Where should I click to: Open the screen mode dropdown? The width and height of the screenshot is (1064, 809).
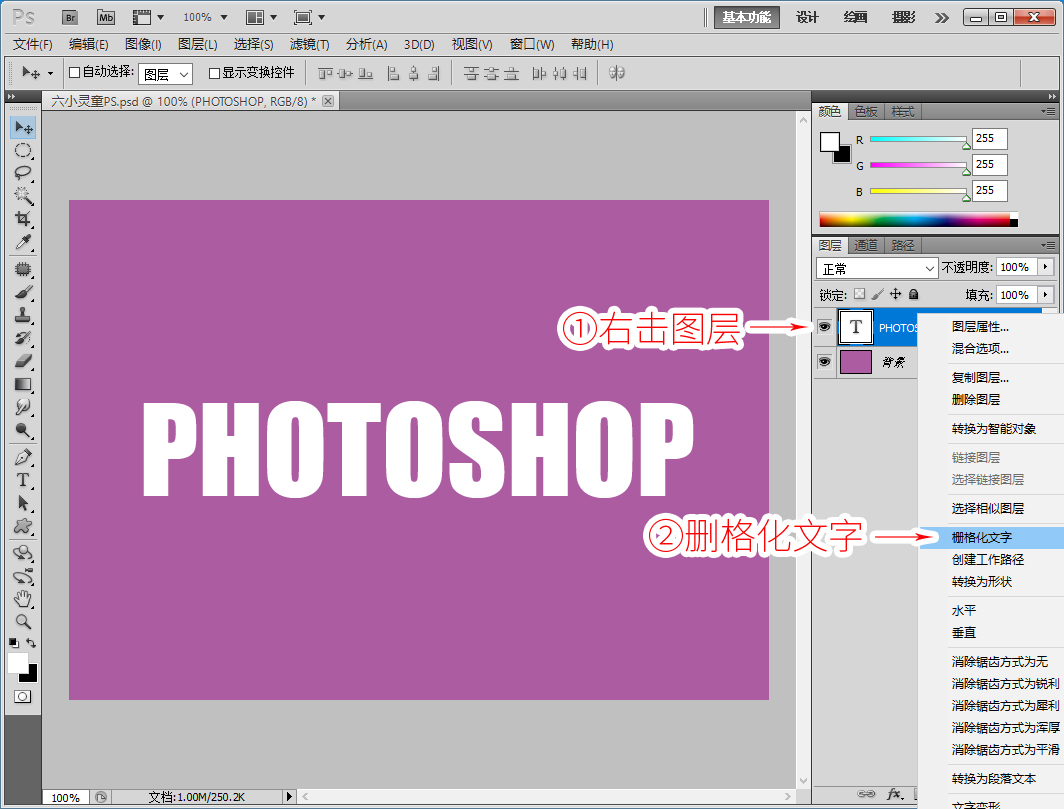point(309,18)
